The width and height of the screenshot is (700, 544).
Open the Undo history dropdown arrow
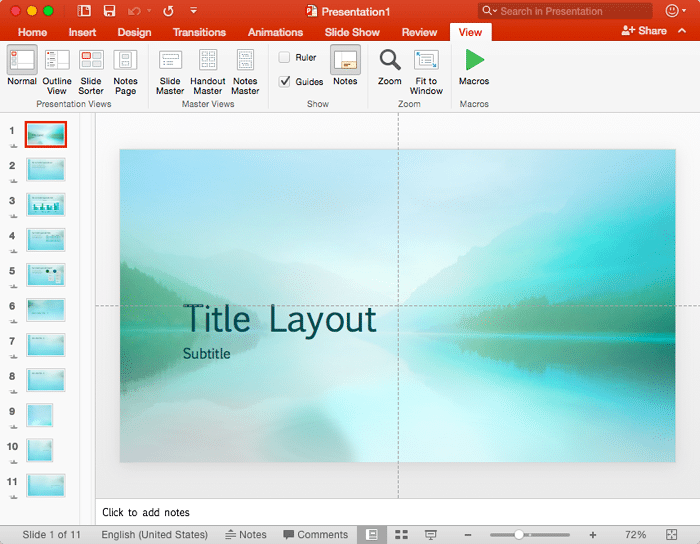point(149,11)
